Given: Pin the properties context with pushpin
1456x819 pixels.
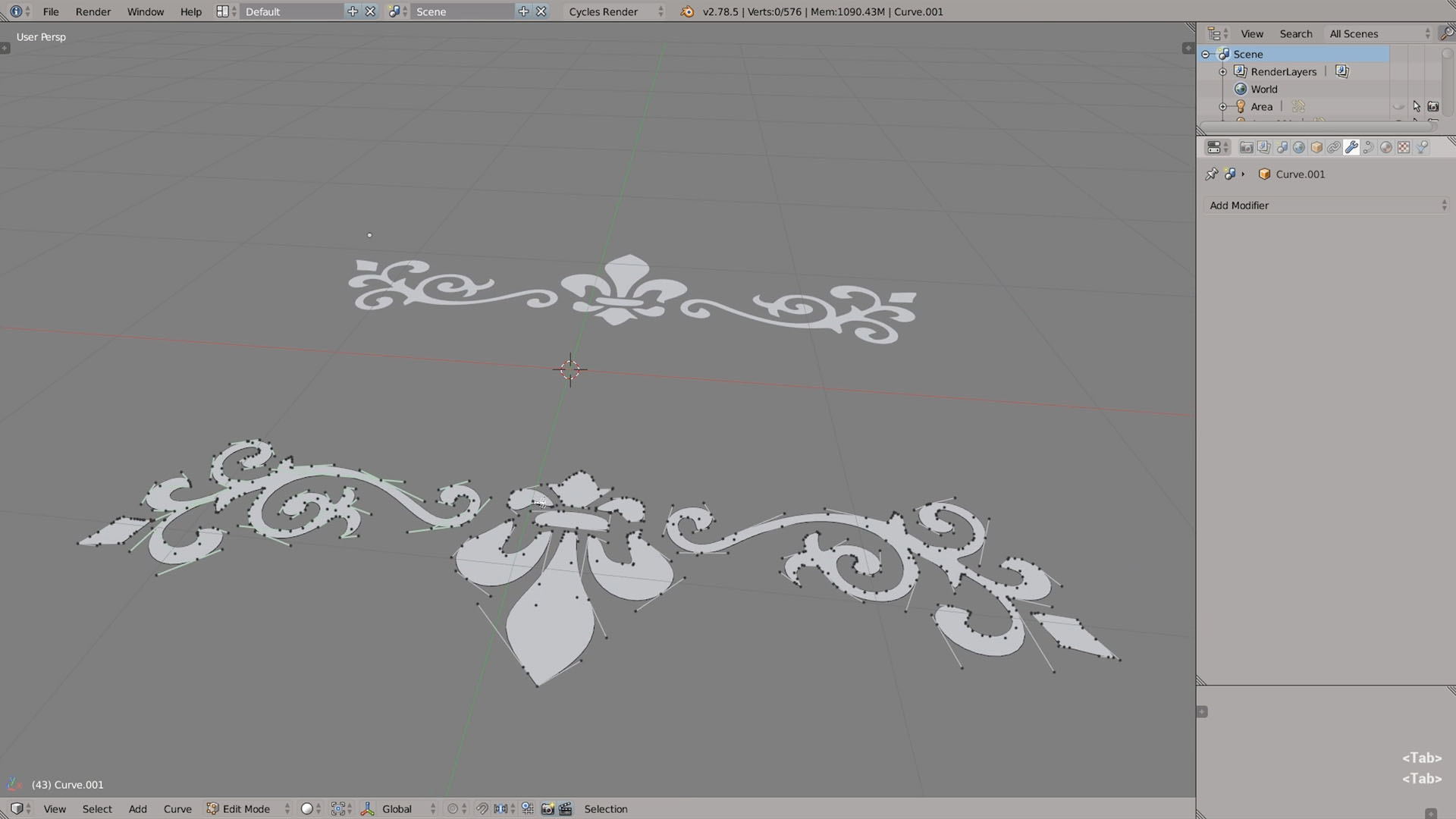Looking at the screenshot, I should (1211, 174).
